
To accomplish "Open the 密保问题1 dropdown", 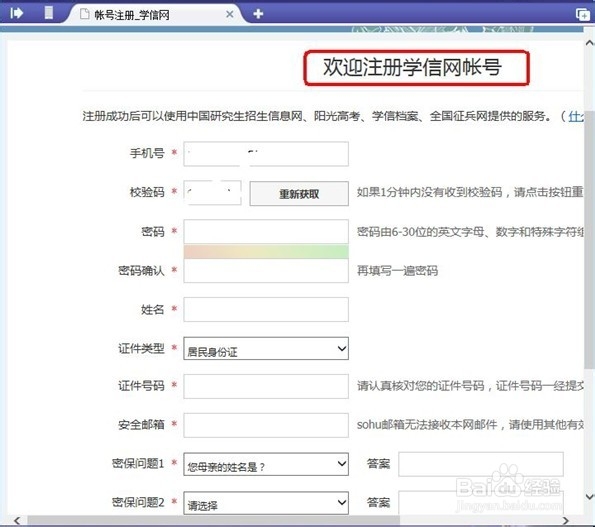I will [x=266, y=464].
